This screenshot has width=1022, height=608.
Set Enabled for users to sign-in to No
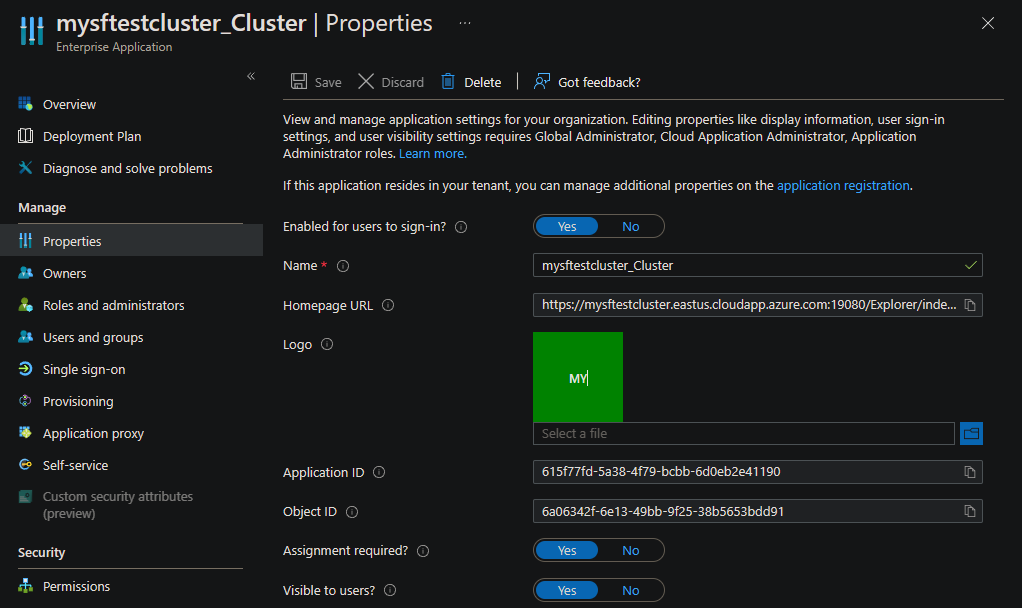pyautogui.click(x=630, y=226)
